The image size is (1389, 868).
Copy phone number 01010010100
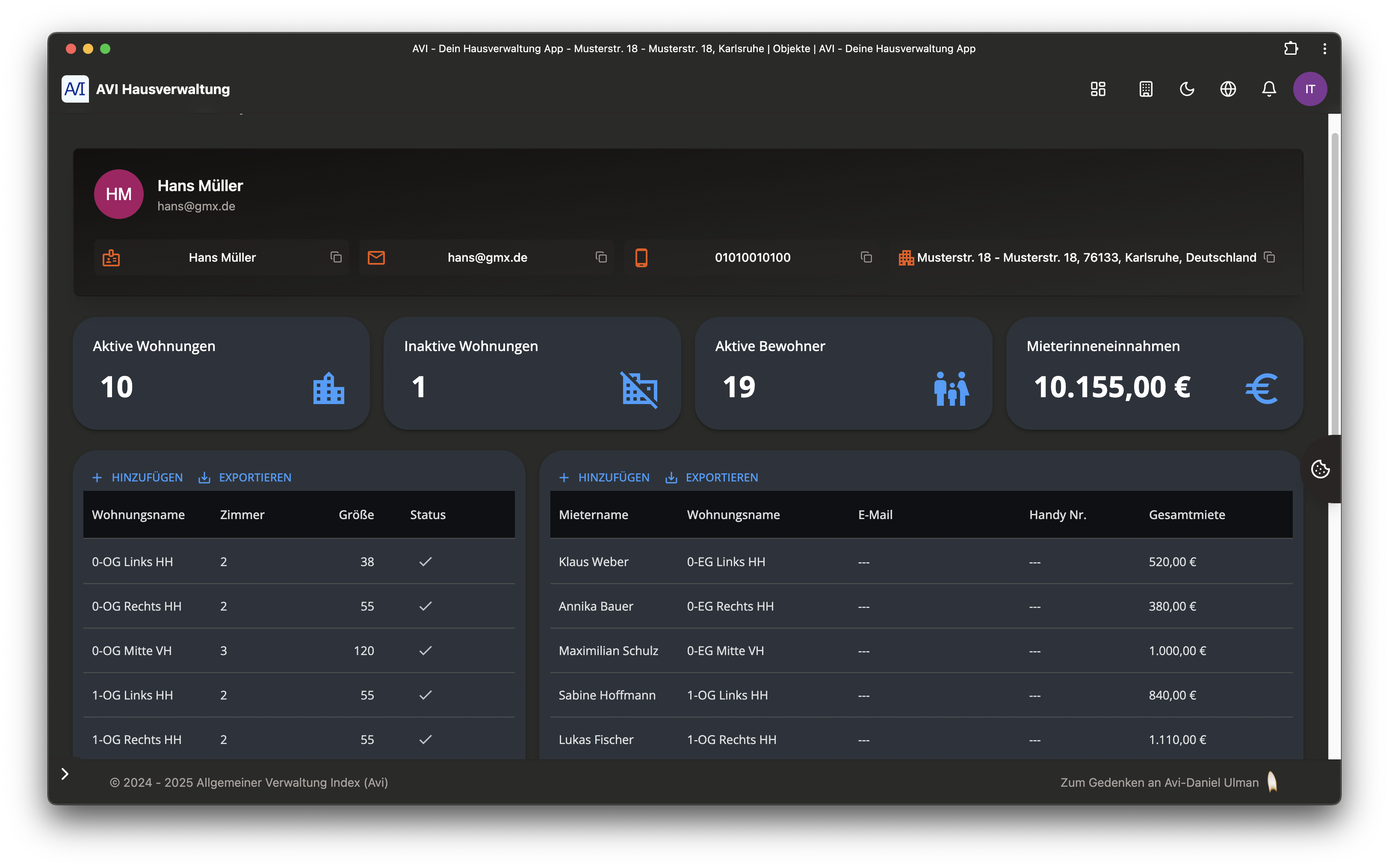(866, 257)
